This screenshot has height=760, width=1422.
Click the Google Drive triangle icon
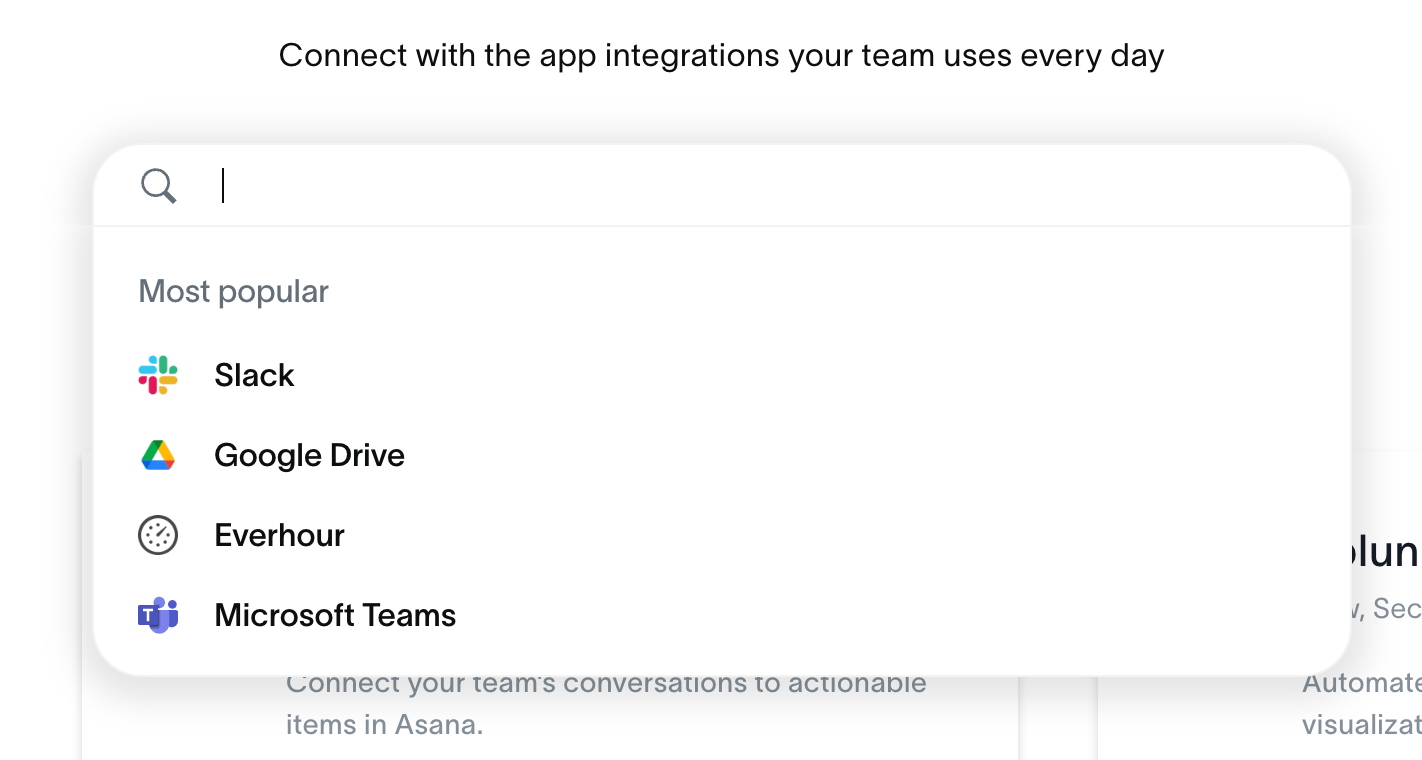point(158,455)
